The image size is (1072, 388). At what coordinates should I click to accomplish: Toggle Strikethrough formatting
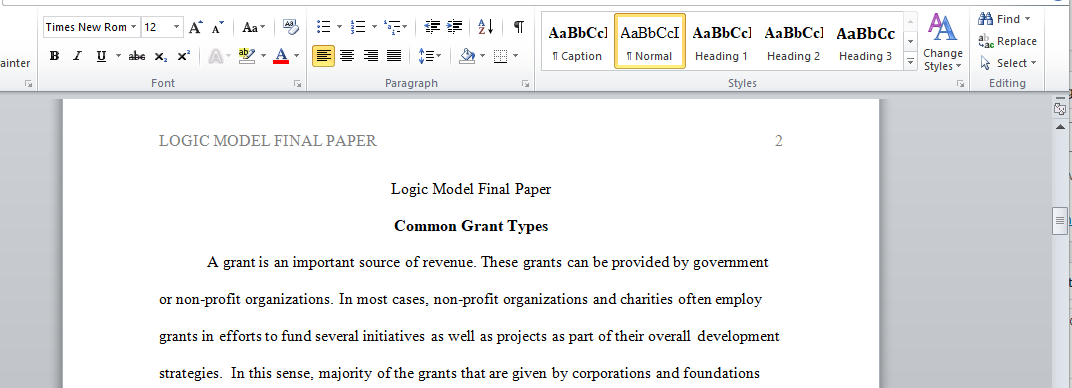click(x=137, y=56)
